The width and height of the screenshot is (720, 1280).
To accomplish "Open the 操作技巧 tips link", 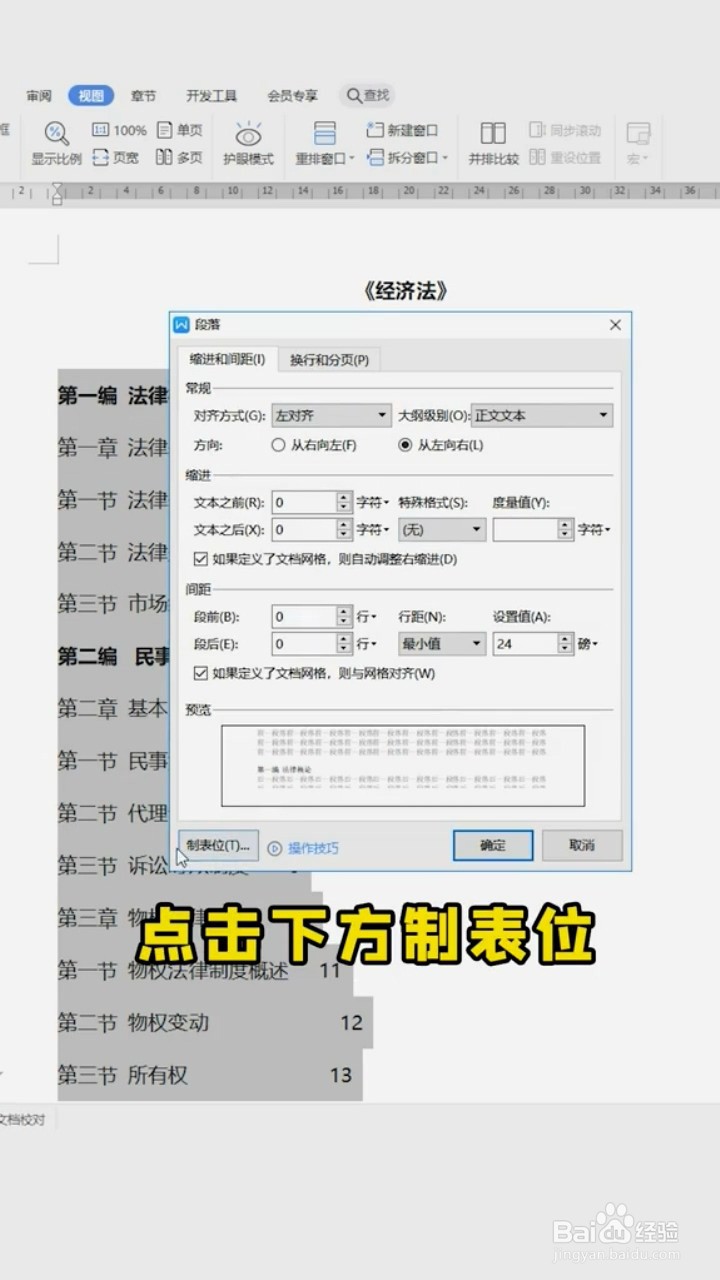I will (304, 848).
